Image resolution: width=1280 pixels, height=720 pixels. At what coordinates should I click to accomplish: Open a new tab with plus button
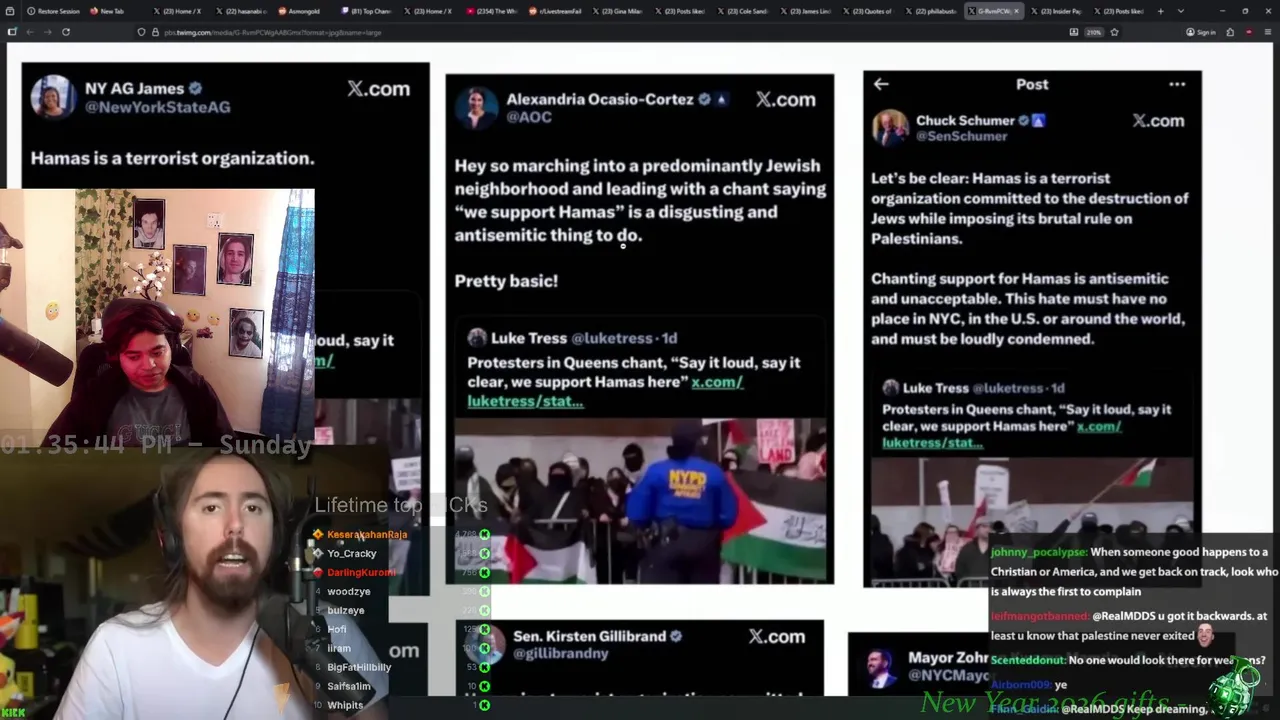(x=1160, y=11)
